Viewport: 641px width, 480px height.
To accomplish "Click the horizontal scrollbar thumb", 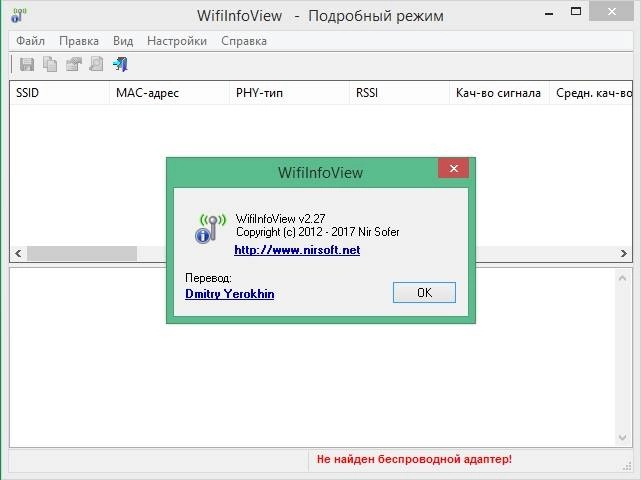I will (x=82, y=253).
